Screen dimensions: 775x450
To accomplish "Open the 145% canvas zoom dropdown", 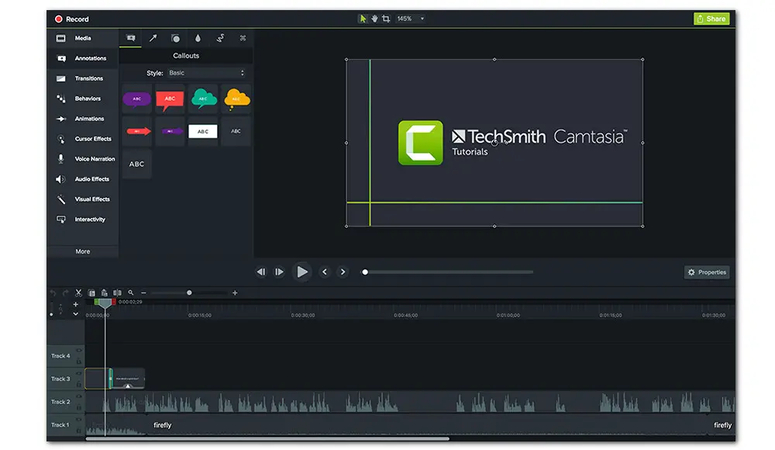I will tap(411, 19).
